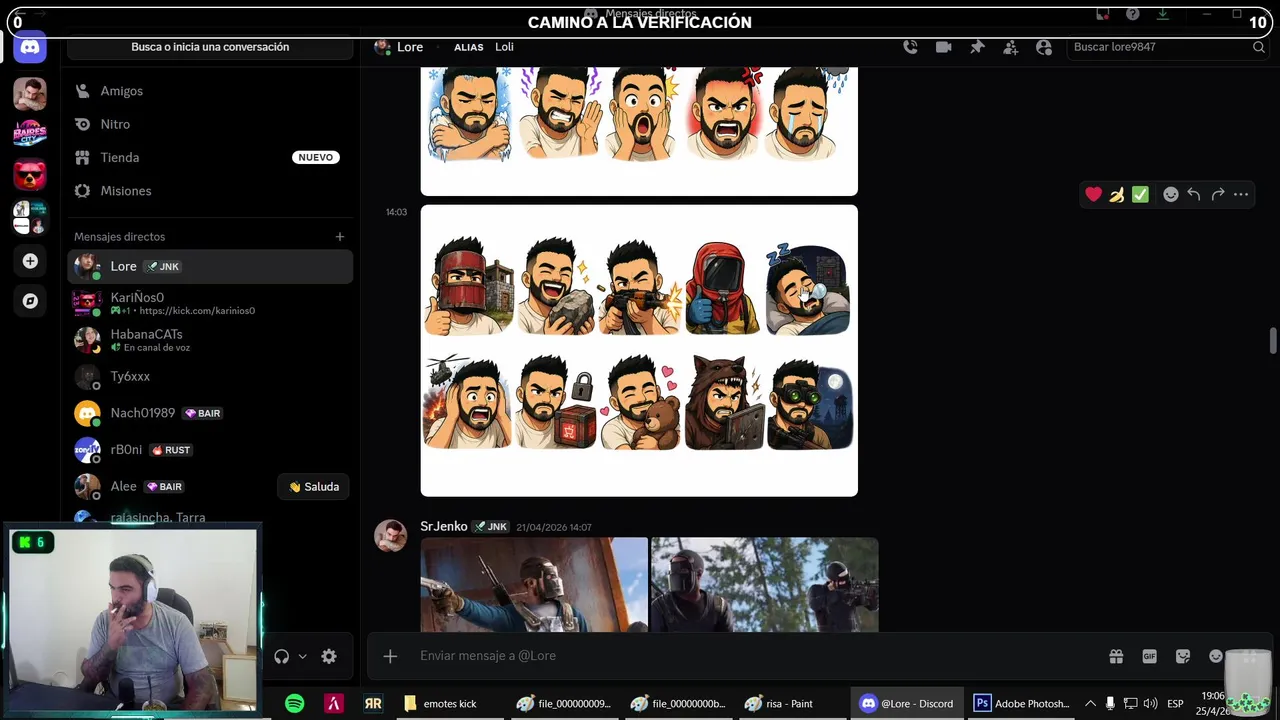Open the add reaction smiley picker
Image resolution: width=1280 pixels, height=720 pixels.
1170,194
